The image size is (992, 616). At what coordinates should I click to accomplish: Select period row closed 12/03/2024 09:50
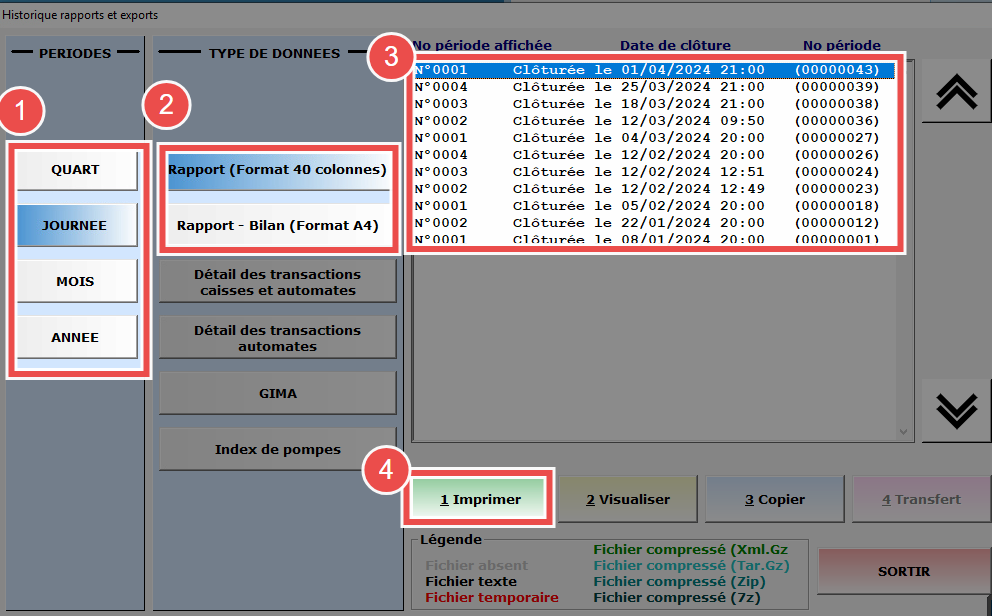tap(646, 121)
